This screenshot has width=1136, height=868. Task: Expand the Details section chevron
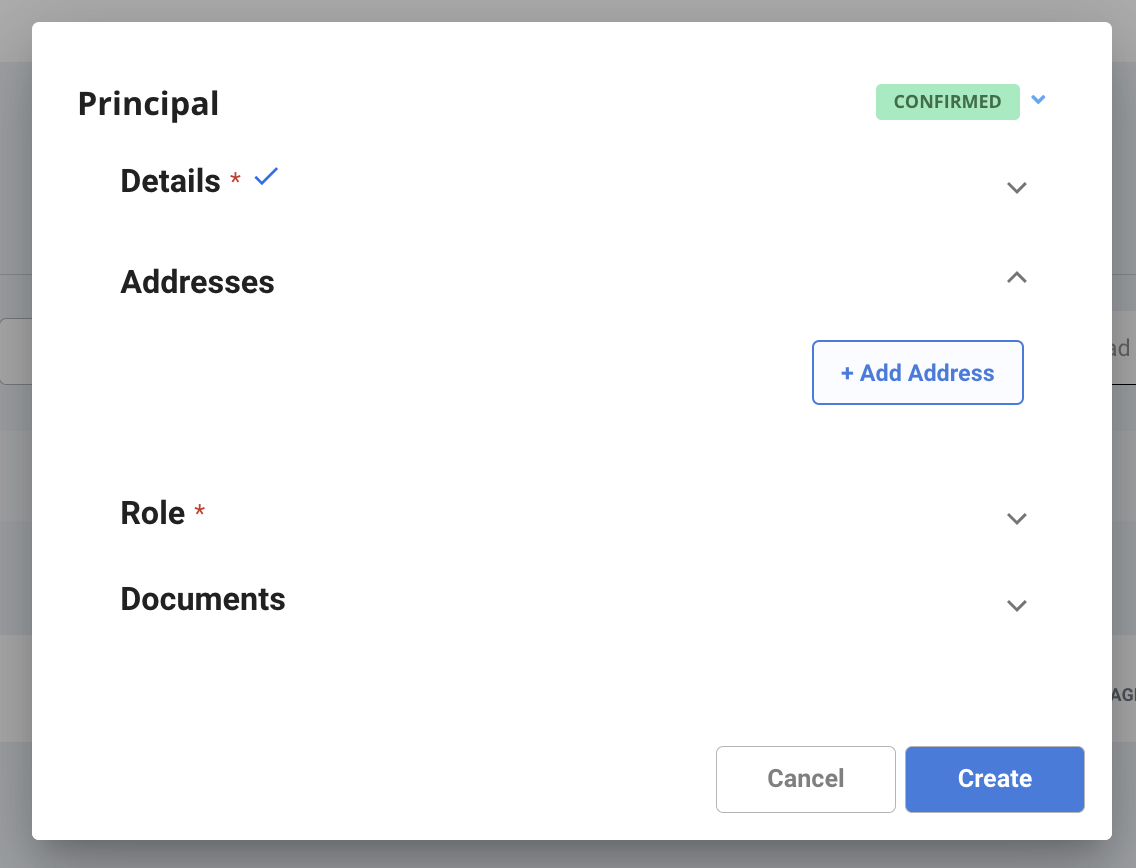1016,188
